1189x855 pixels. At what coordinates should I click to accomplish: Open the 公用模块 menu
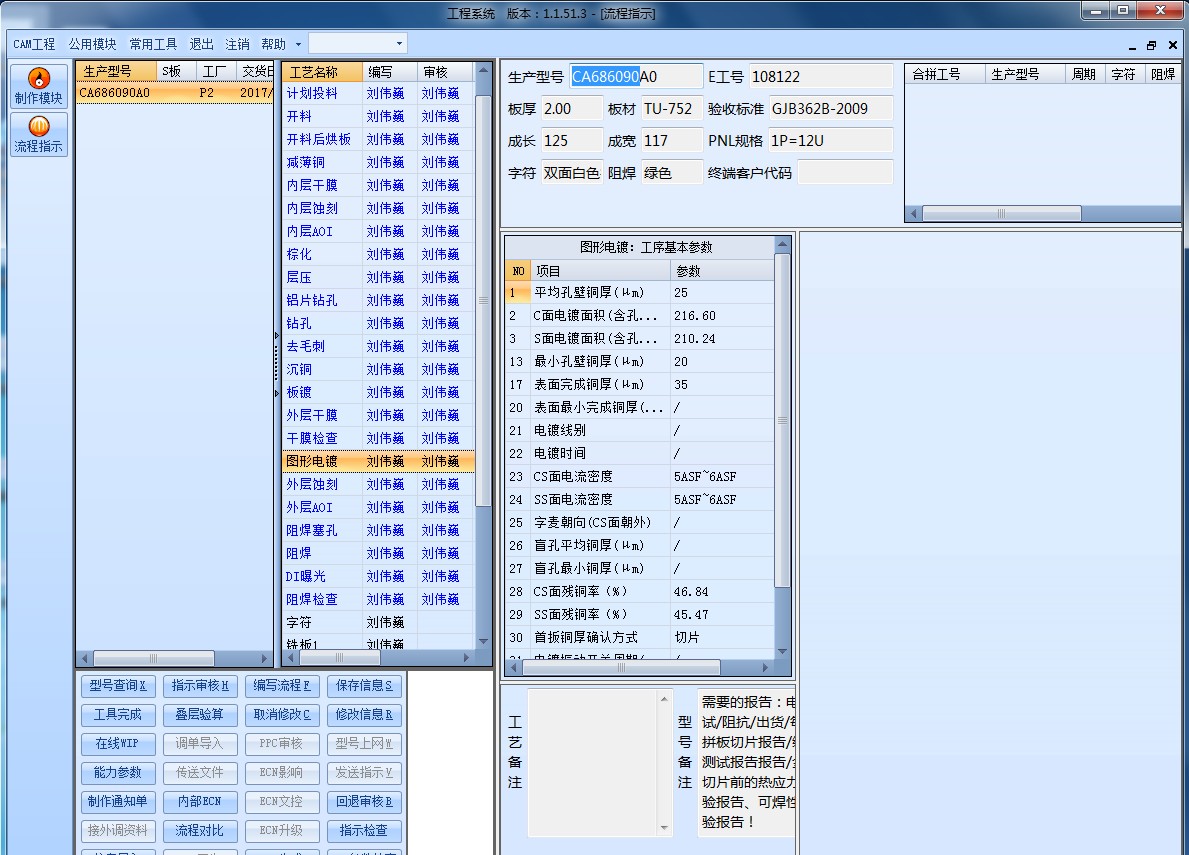pyautogui.click(x=93, y=44)
